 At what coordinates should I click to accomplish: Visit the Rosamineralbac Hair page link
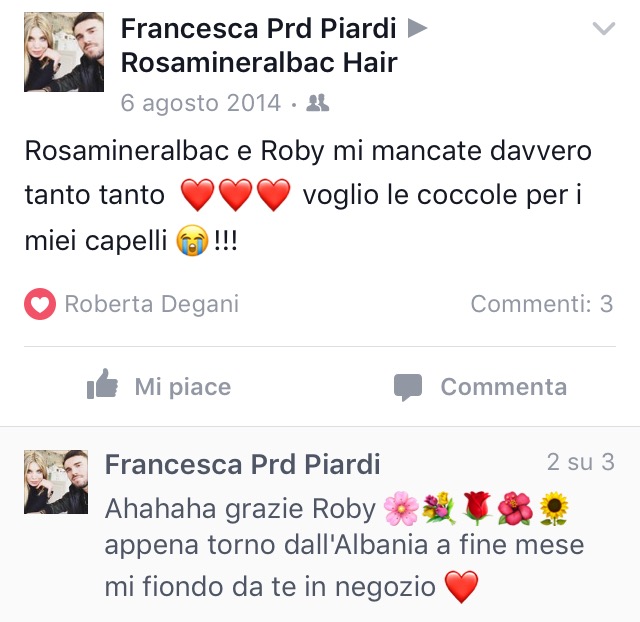click(259, 63)
